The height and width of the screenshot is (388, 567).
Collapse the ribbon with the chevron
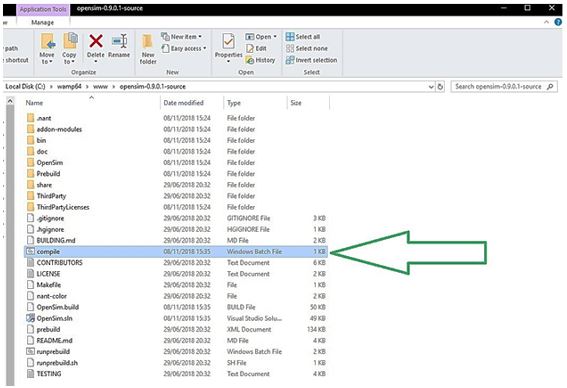546,22
